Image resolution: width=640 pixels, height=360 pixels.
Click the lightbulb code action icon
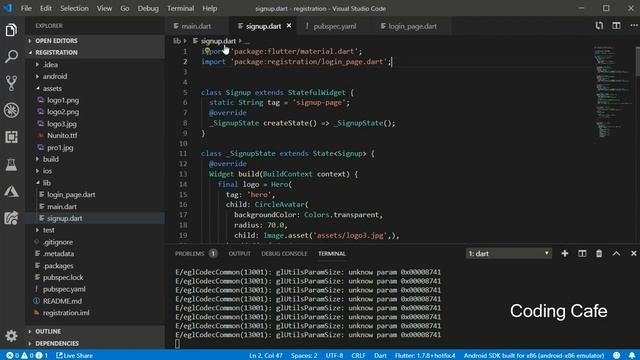207,51
